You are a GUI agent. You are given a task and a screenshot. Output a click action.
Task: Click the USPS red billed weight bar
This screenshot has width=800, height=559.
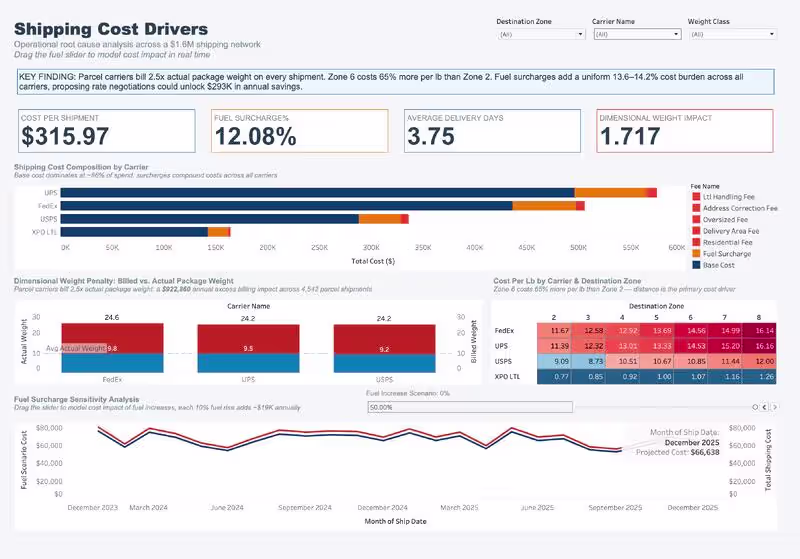385,335
